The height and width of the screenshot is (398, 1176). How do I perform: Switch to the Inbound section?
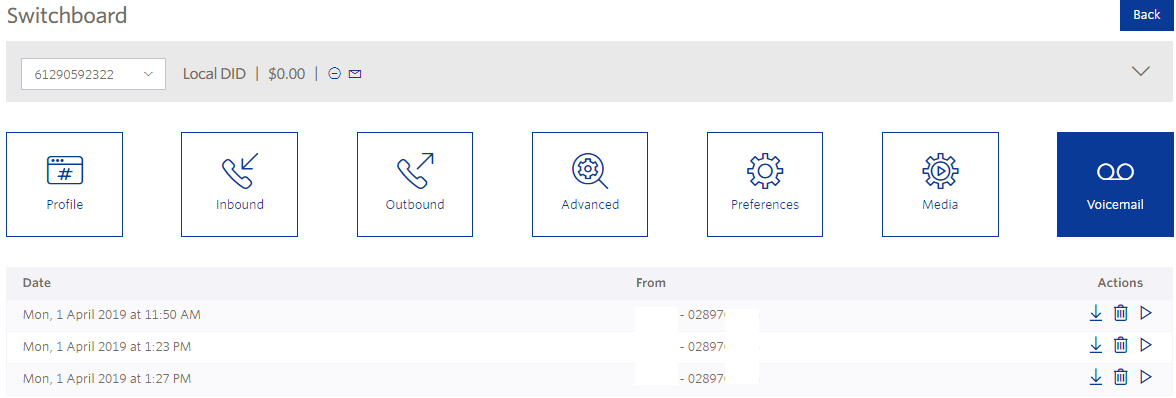coord(239,184)
